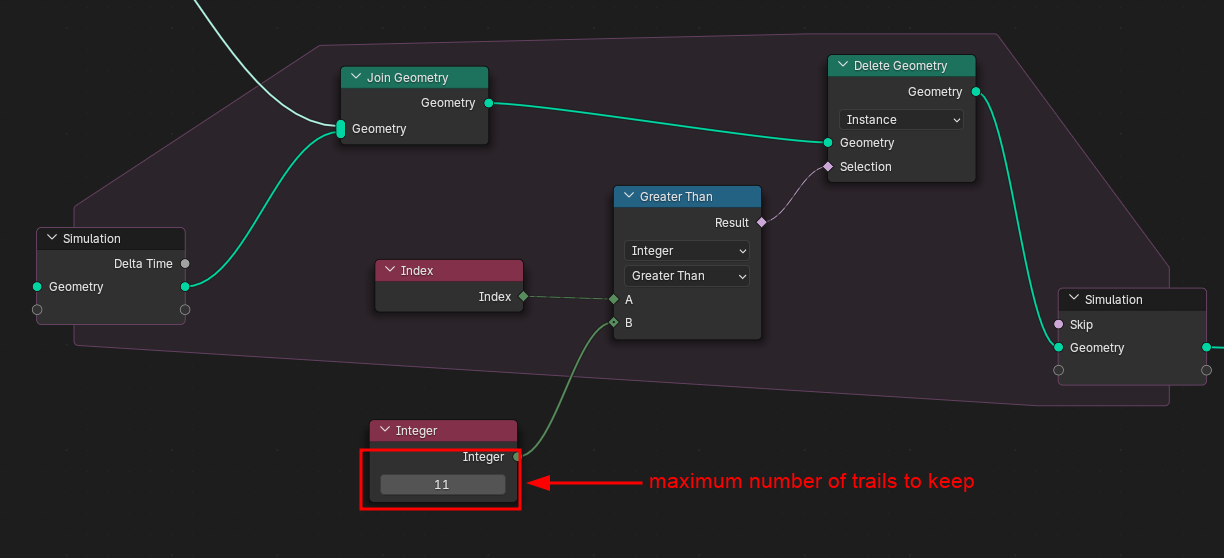The image size is (1224, 558).
Task: Click the Delete Geometry Selection input socket
Action: (x=828, y=167)
